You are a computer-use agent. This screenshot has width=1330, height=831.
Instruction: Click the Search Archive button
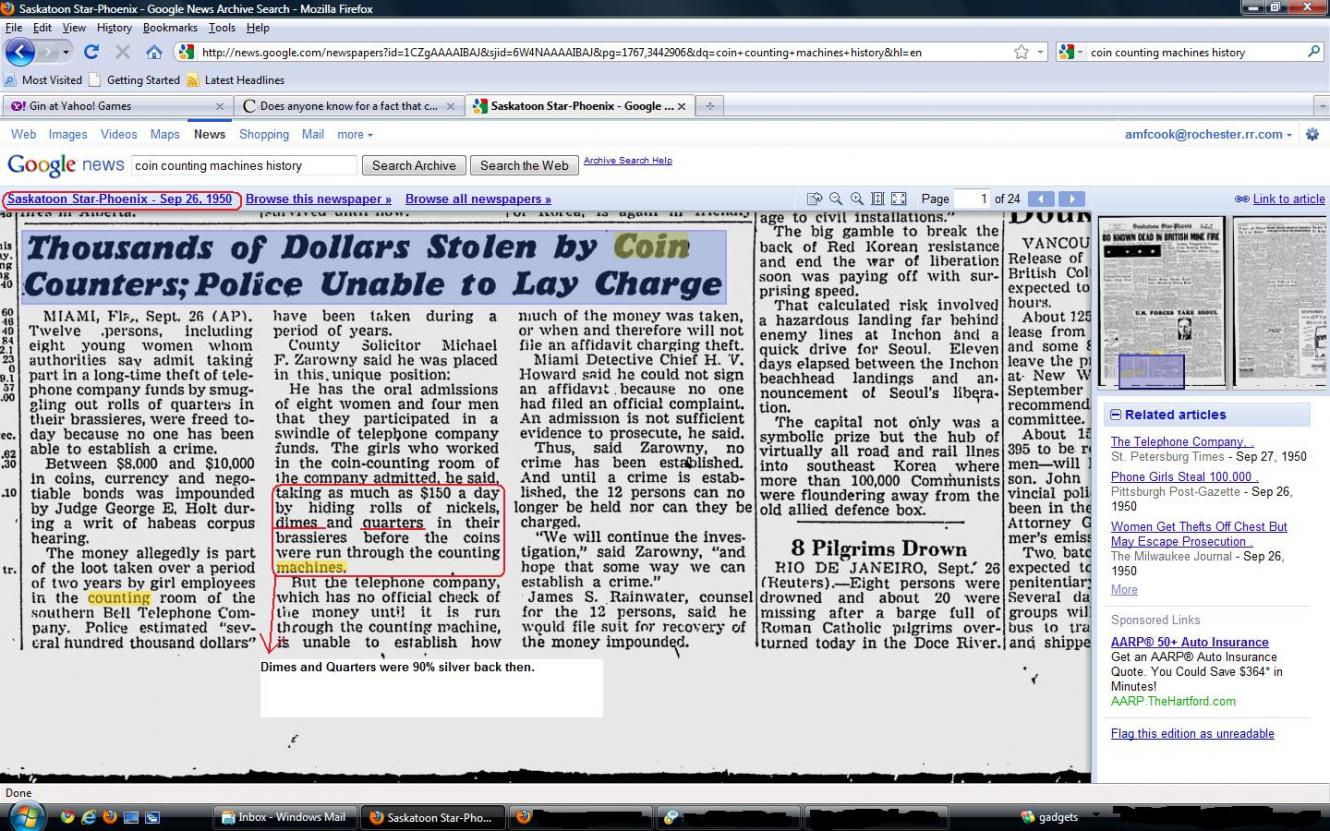[414, 165]
